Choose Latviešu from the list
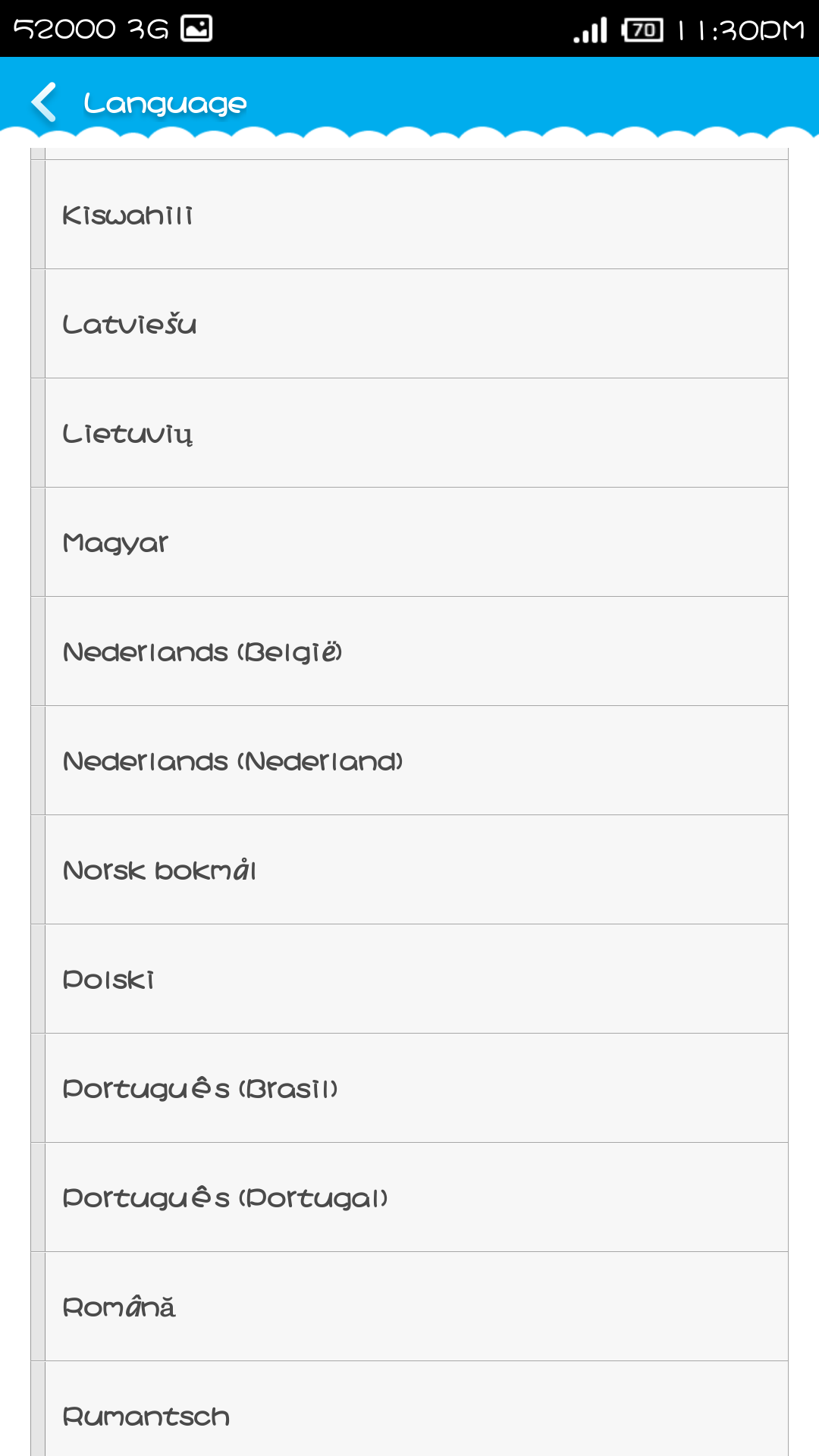Viewport: 819px width, 1456px height. (416, 325)
